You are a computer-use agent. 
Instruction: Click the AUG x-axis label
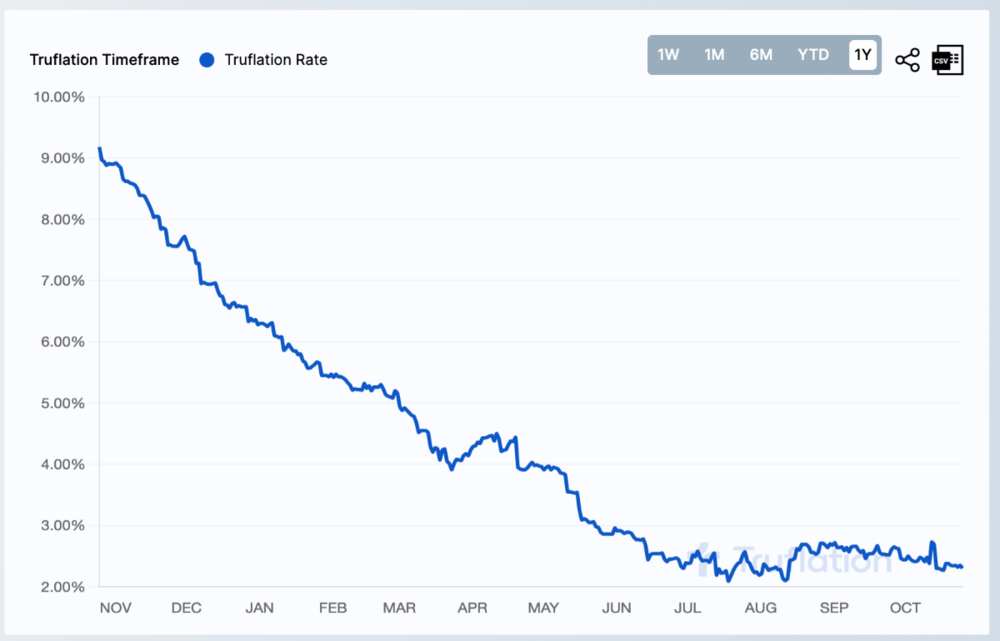761,608
